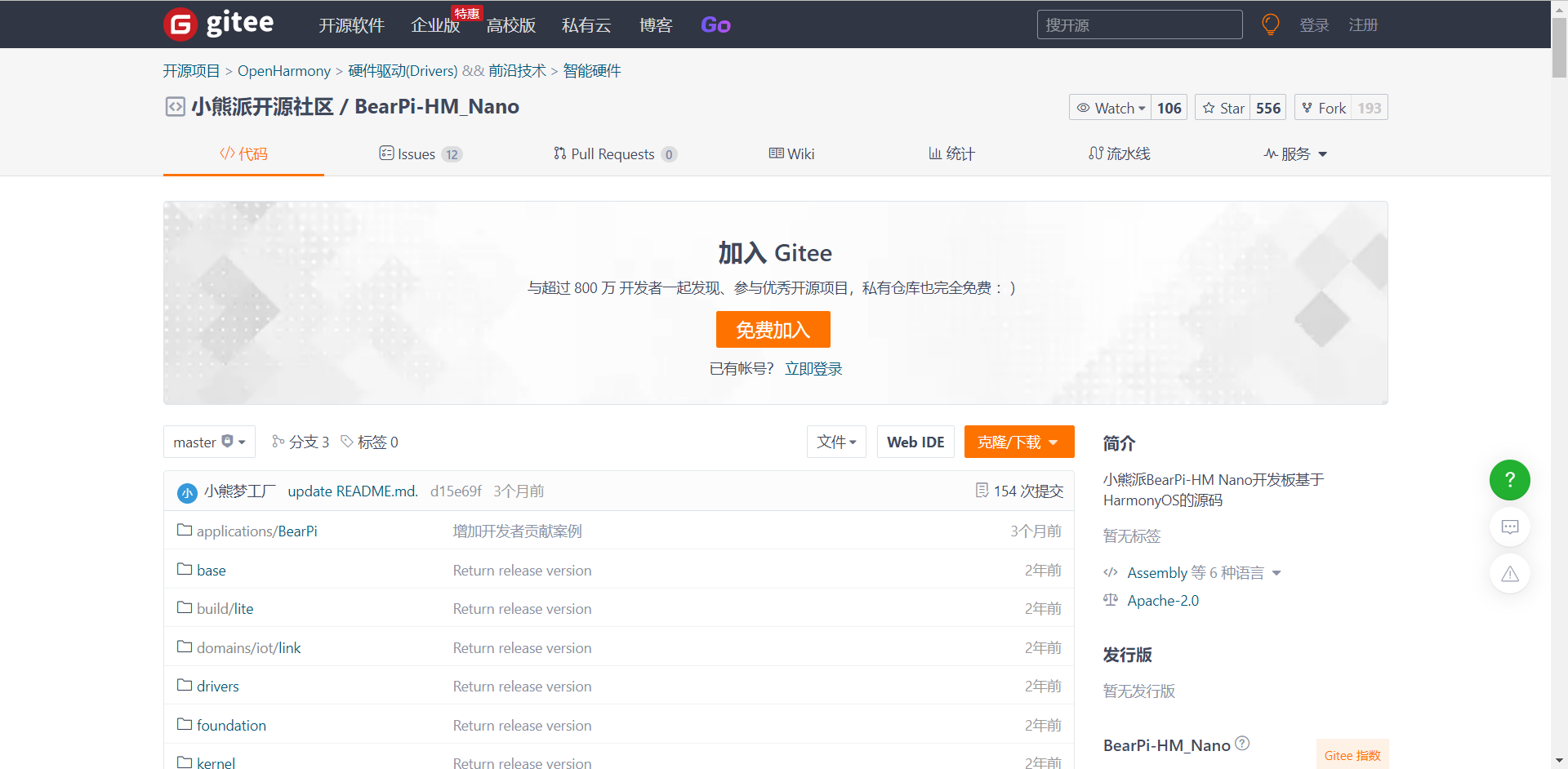Open the 文件 dropdown
This screenshot has height=769, width=1568.
836,442
